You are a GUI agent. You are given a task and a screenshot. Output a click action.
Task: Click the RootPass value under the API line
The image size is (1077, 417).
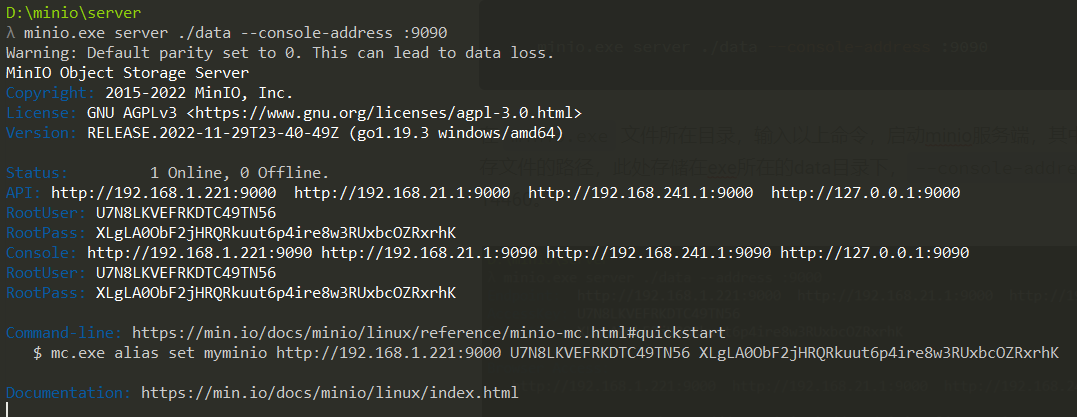pyautogui.click(x=276, y=233)
